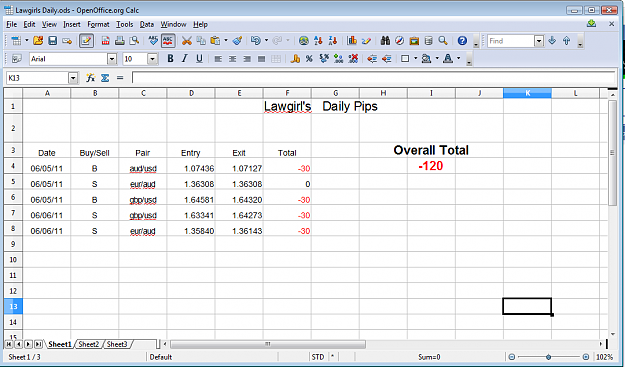The image size is (625, 367).
Task: Click the zoom slider handle
Action: click(x=548, y=357)
